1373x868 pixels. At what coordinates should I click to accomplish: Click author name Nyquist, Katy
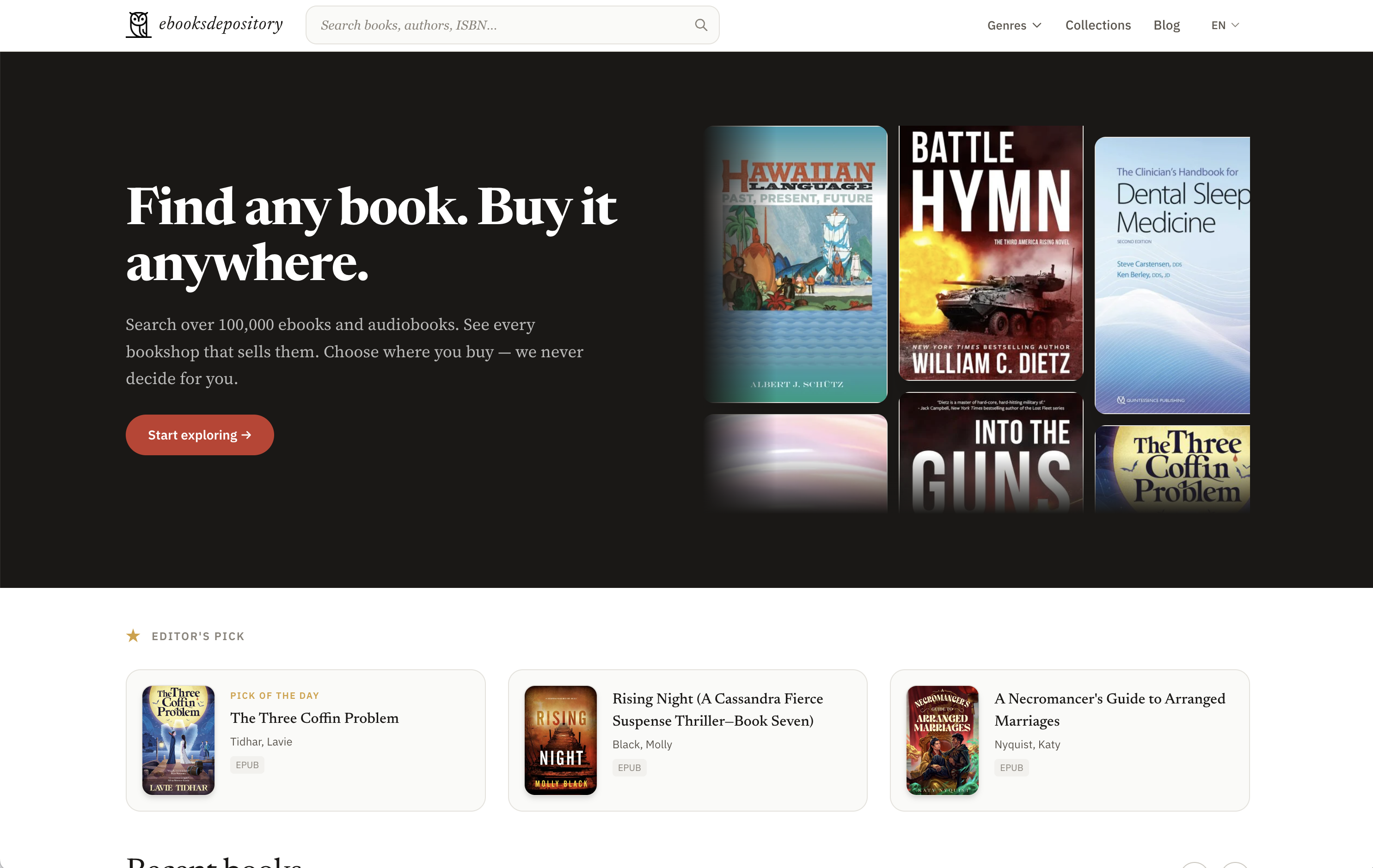click(x=1028, y=744)
